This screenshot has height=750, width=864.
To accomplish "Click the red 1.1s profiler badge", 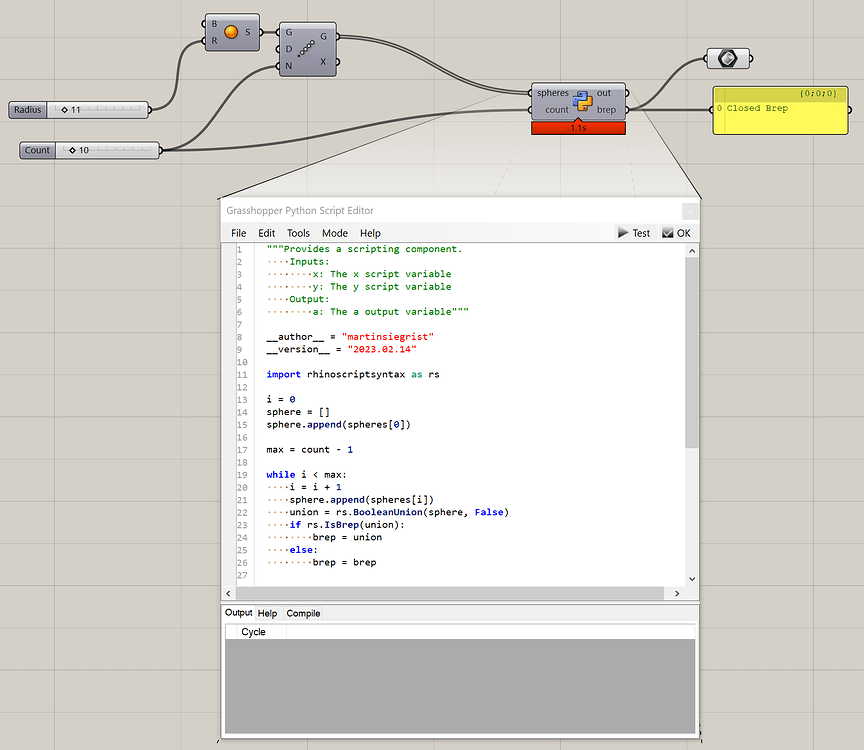I will coord(579,128).
